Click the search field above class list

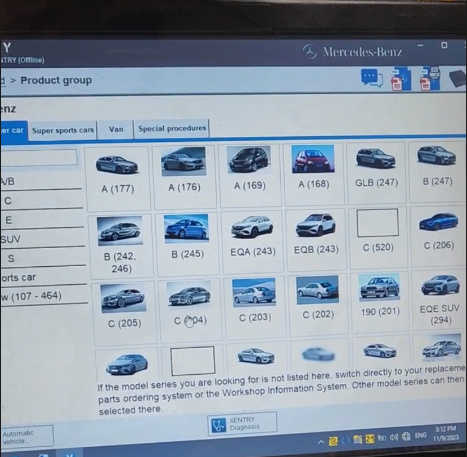pos(39,157)
